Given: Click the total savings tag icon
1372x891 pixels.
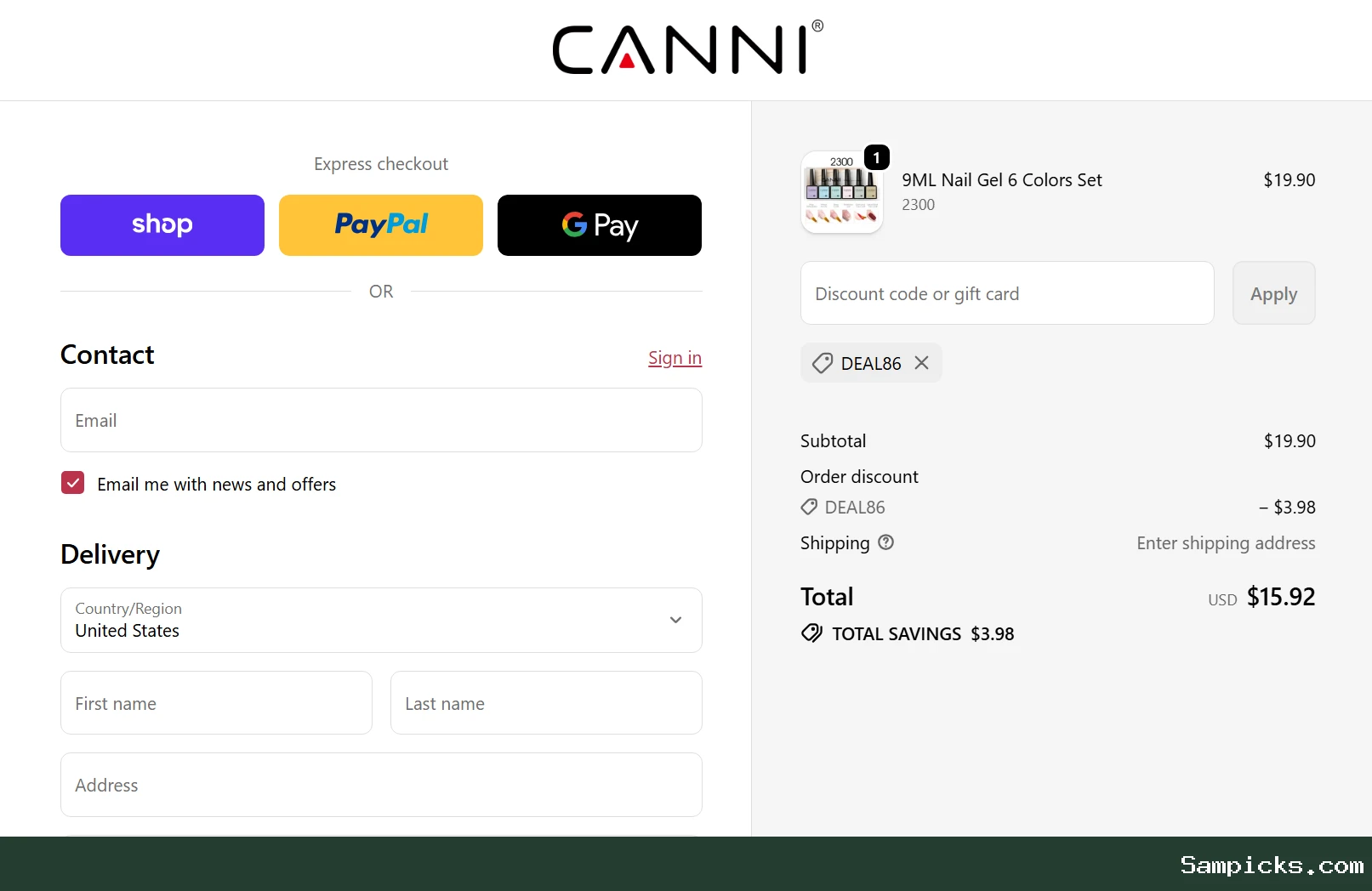Looking at the screenshot, I should coord(811,633).
